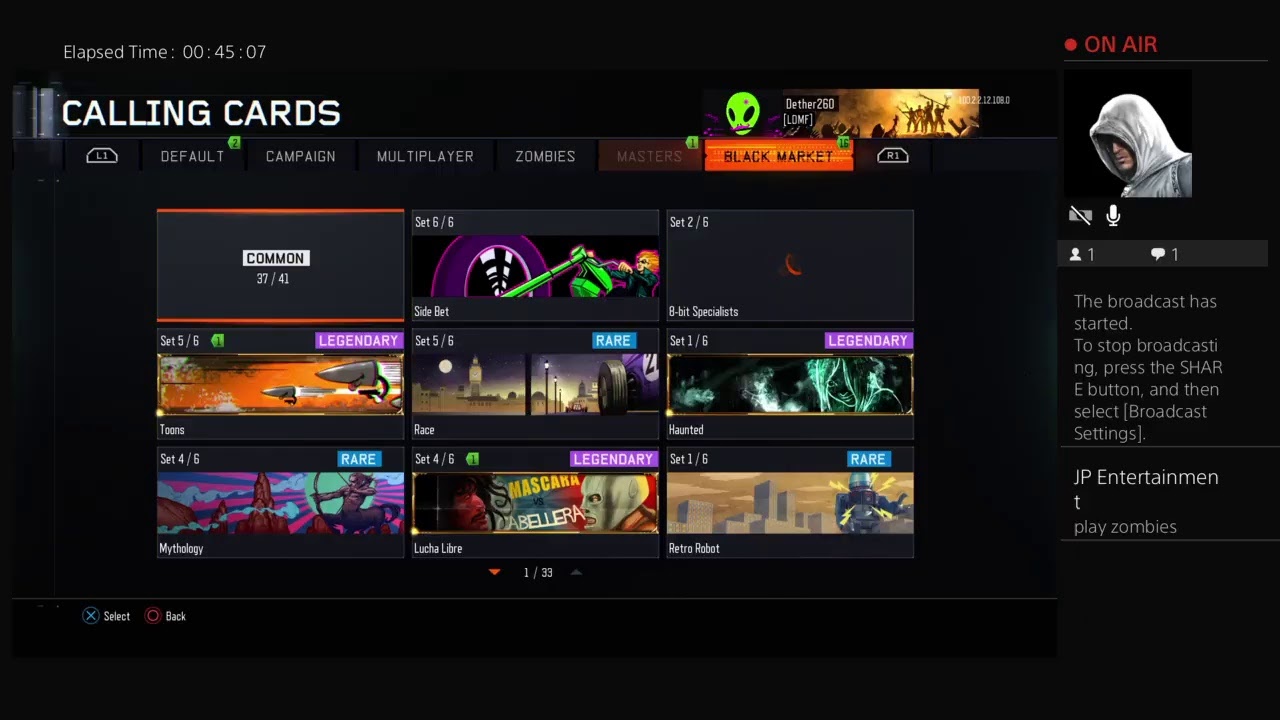Click the Rare label on Retro Robot
The image size is (1280, 720).
pos(868,459)
